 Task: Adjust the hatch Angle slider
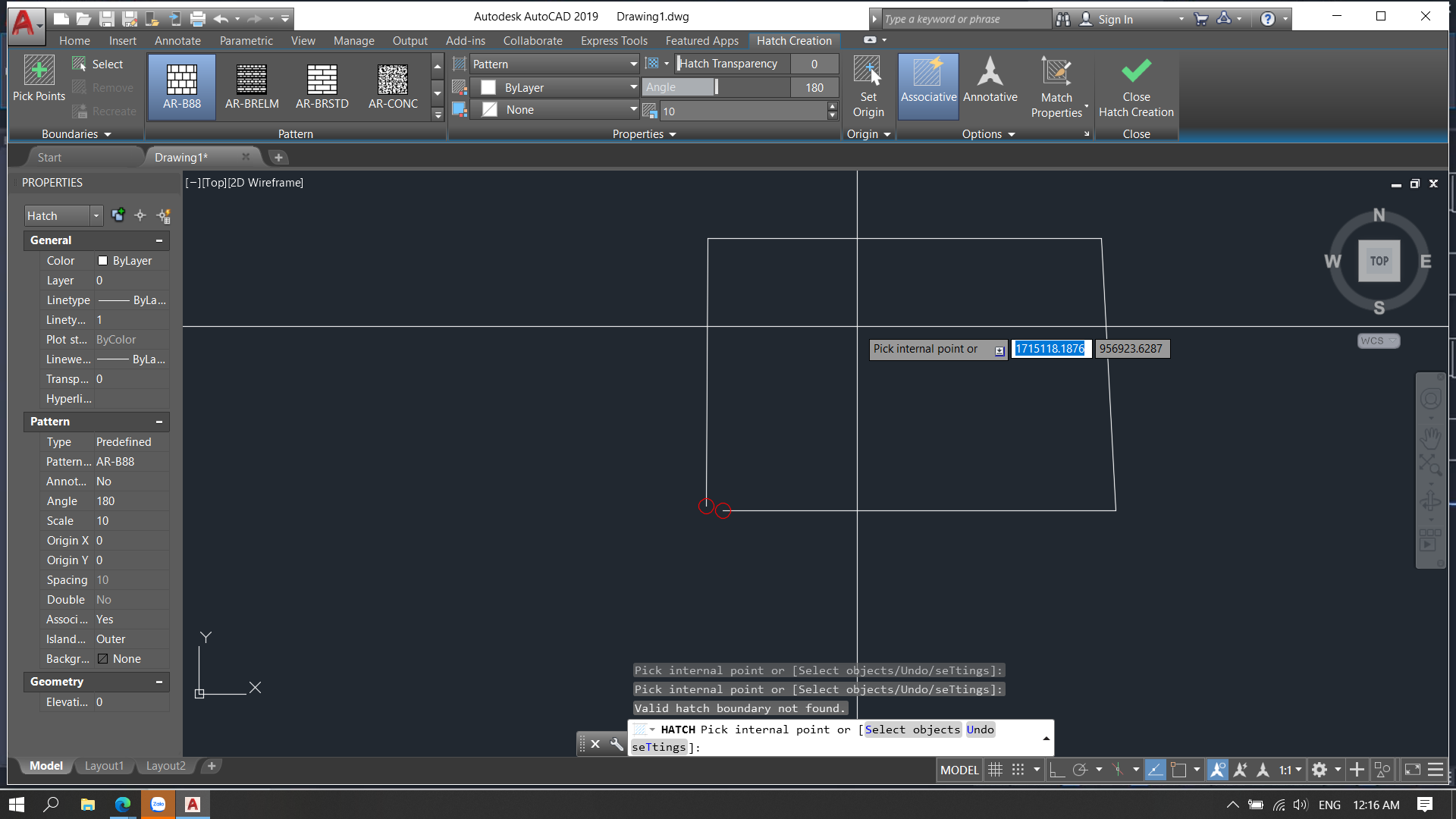click(x=716, y=87)
